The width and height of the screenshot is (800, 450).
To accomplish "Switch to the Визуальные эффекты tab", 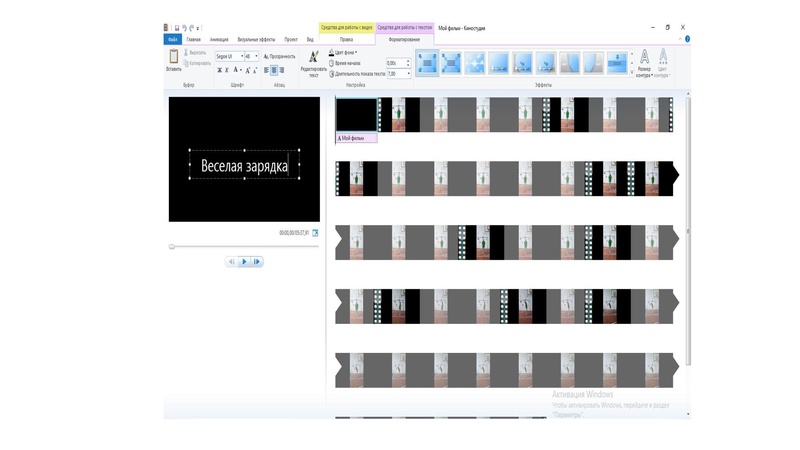I will (254, 40).
